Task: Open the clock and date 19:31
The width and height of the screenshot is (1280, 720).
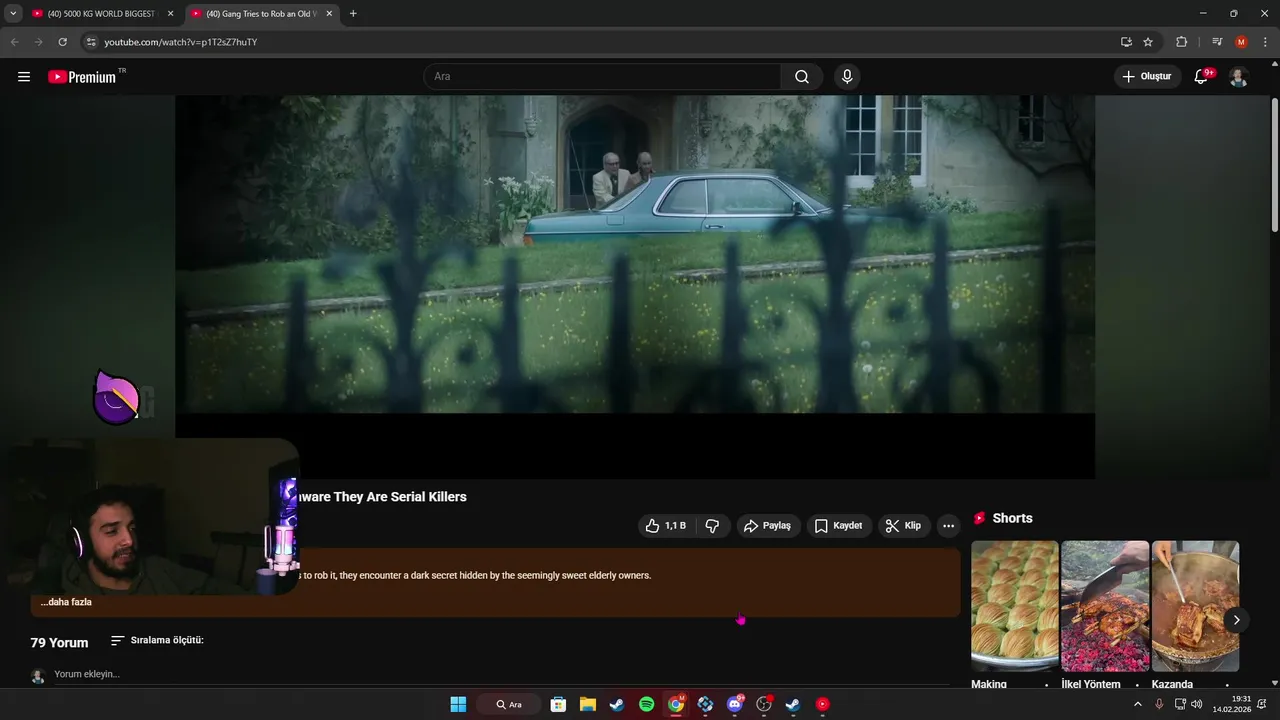Action: [1231, 704]
